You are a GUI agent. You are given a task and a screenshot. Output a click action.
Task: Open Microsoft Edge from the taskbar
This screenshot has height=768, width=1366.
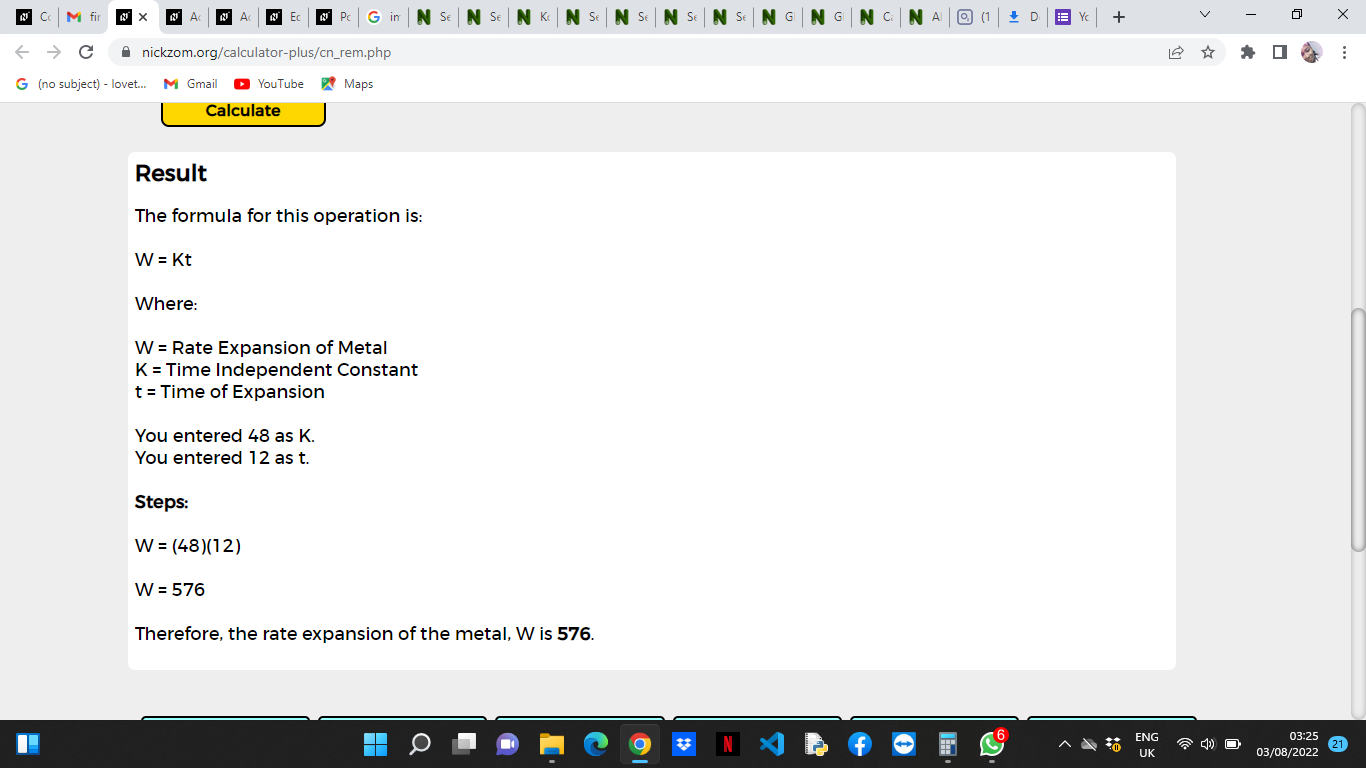pyautogui.click(x=596, y=744)
